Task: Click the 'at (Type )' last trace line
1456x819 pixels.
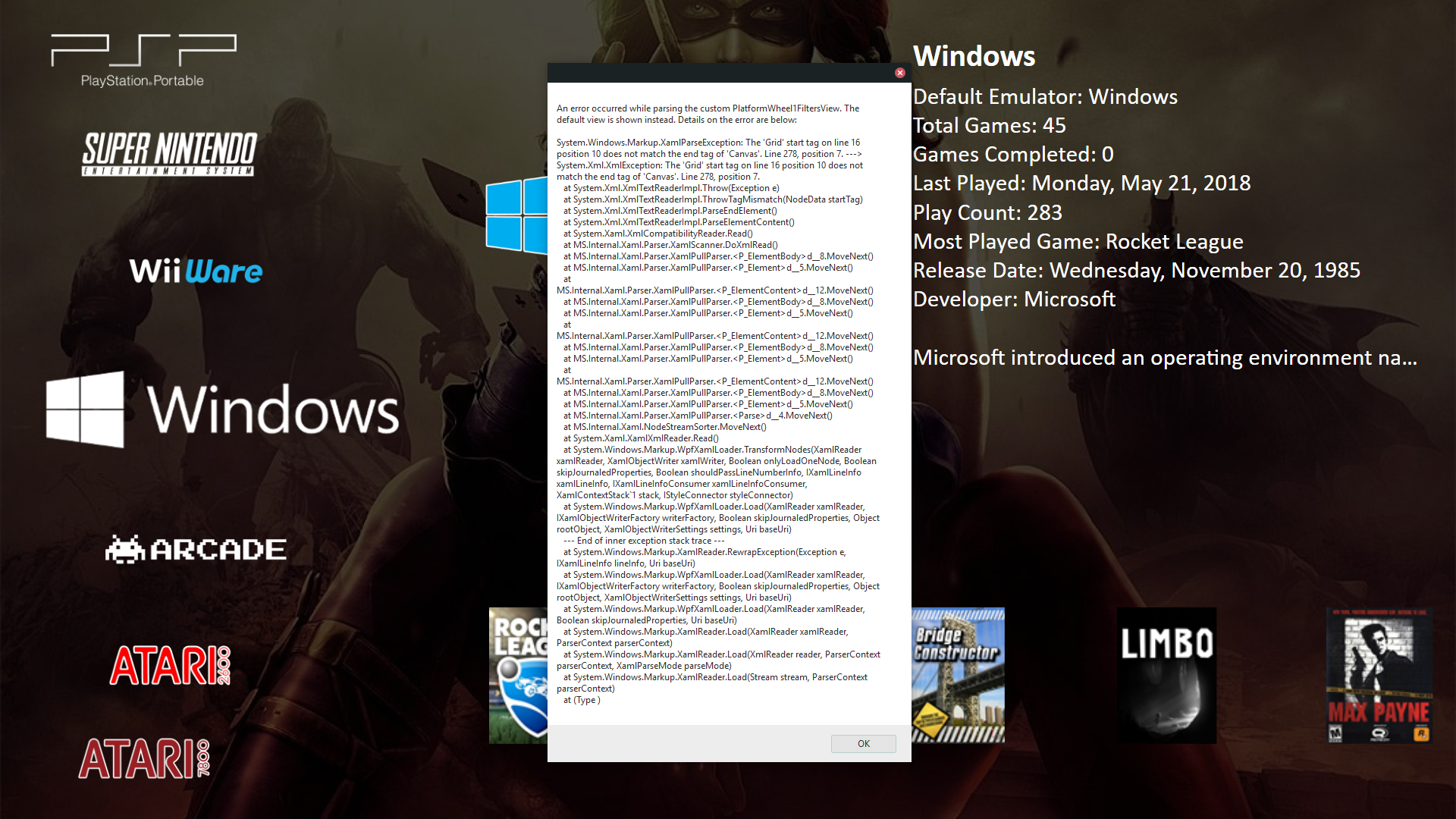Action: pyautogui.click(x=582, y=700)
